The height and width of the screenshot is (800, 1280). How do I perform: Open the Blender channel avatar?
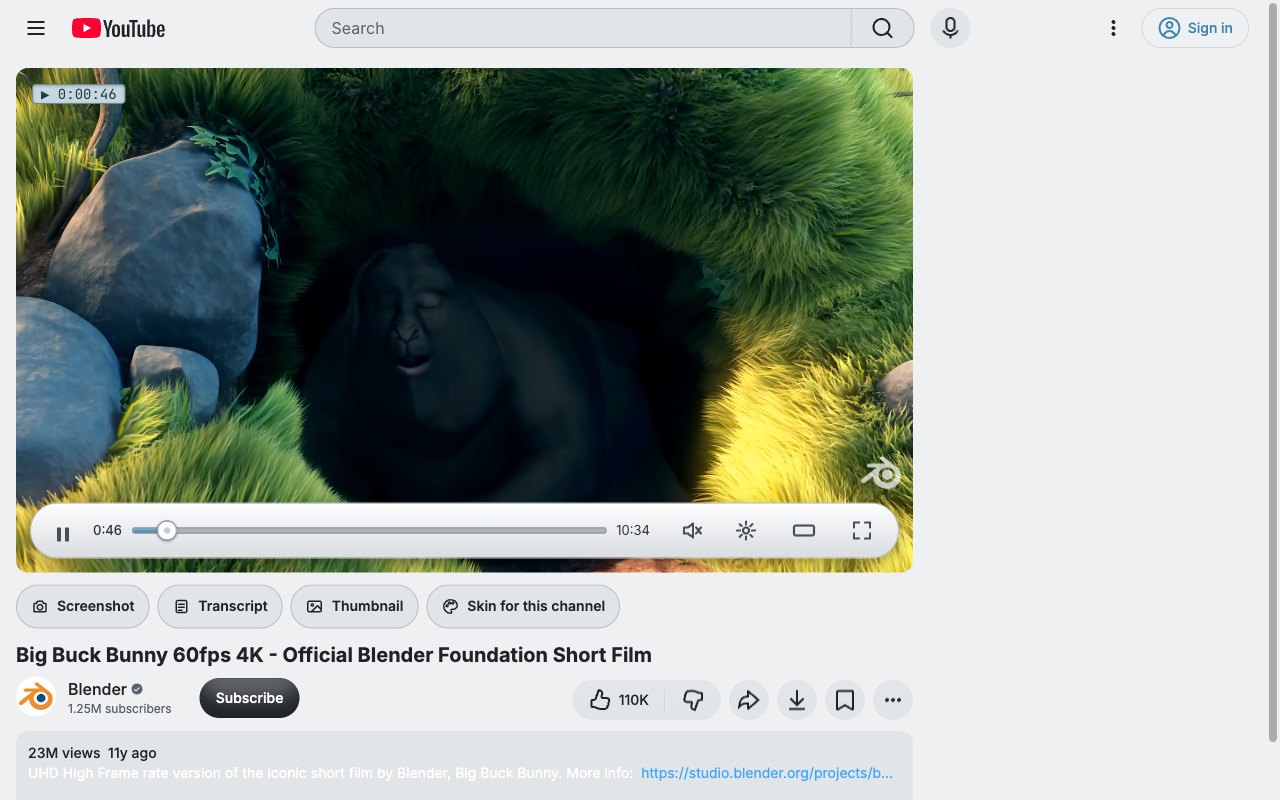(36, 697)
